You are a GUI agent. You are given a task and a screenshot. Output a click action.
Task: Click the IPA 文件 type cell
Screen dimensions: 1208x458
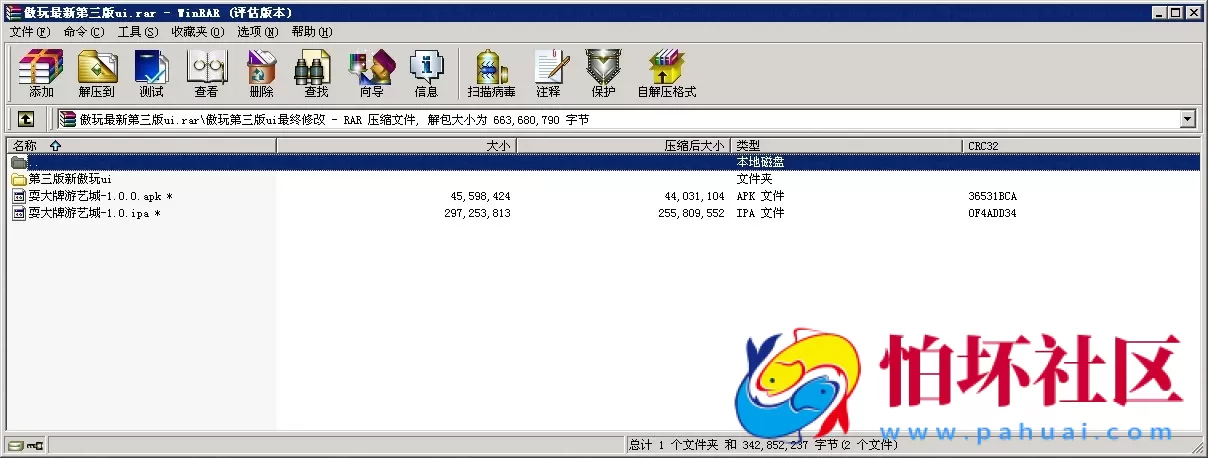[760, 213]
